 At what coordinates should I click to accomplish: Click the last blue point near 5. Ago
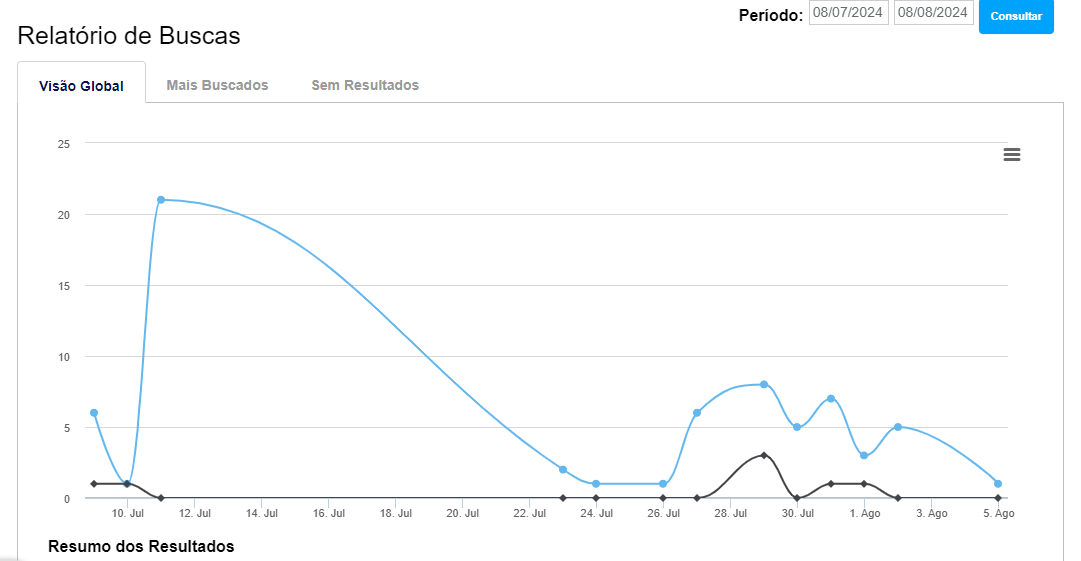(998, 484)
